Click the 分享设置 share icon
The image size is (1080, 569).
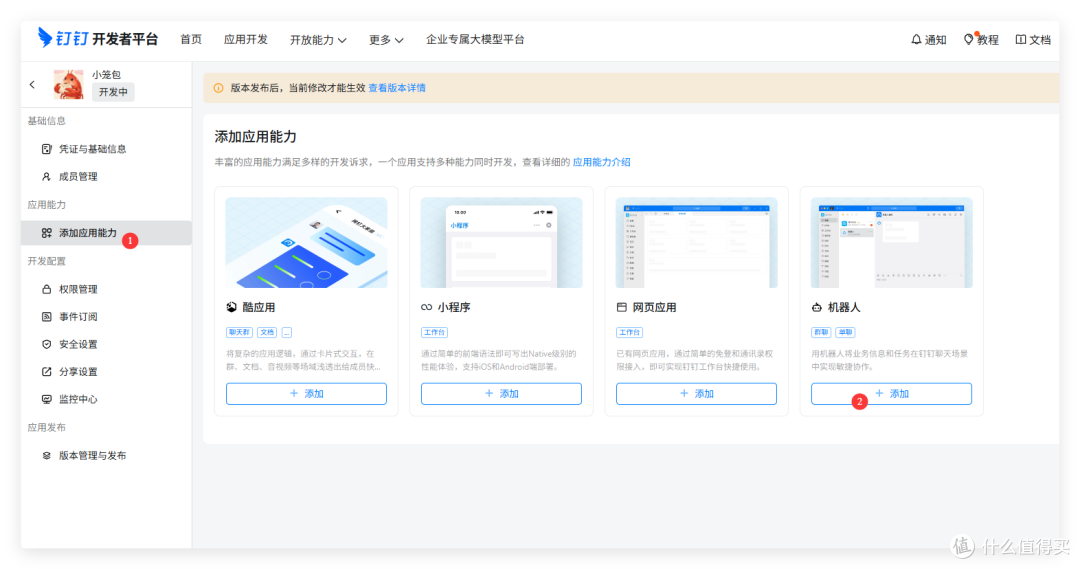tap(46, 372)
